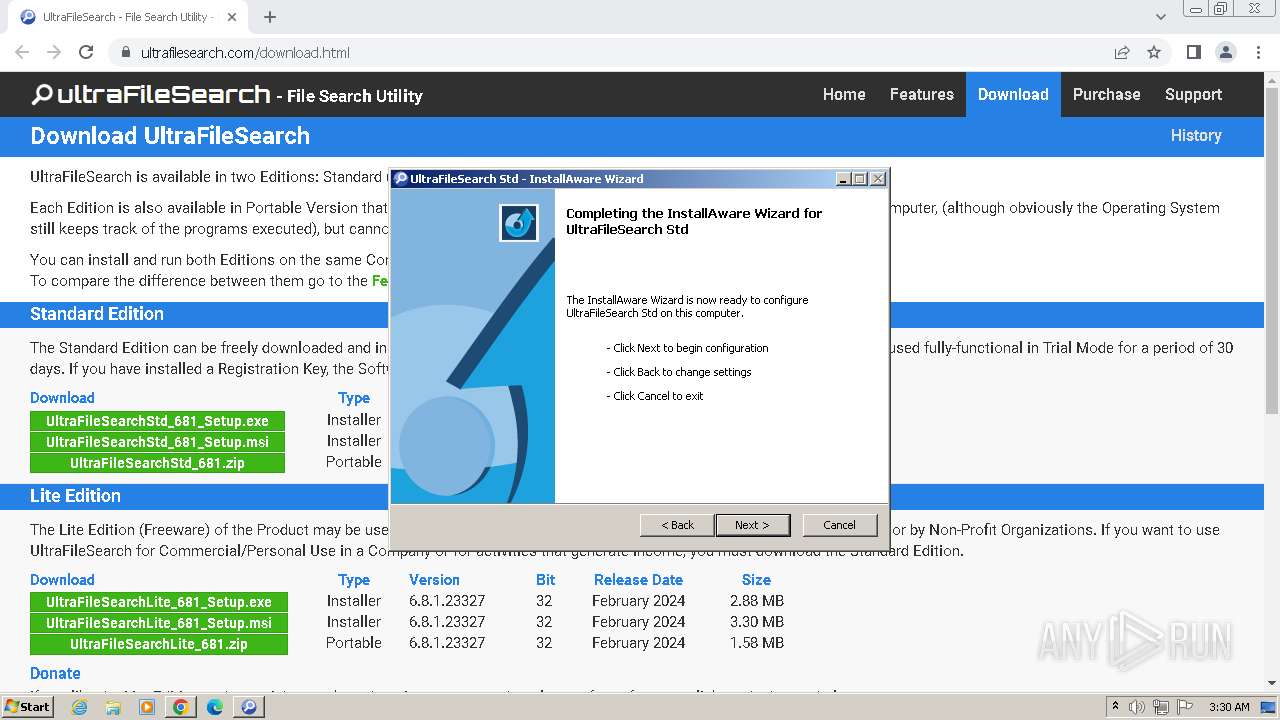Click wizard title bar icon
The image size is (1280, 720).
point(401,179)
